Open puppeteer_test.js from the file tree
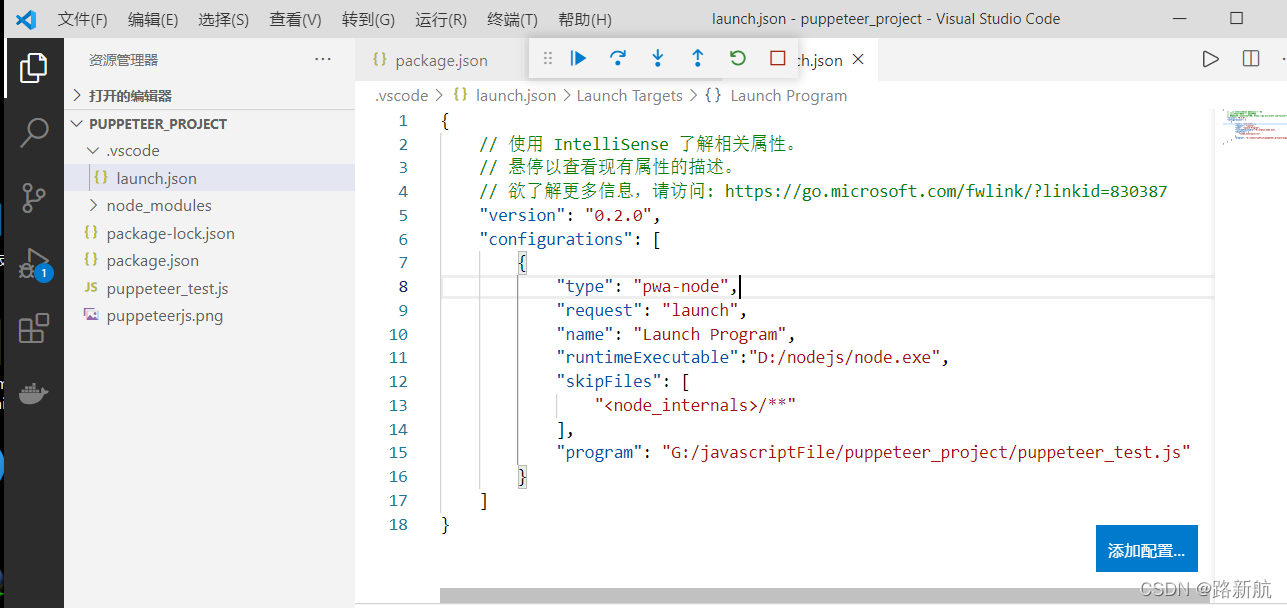The height and width of the screenshot is (608, 1287). coord(210,289)
